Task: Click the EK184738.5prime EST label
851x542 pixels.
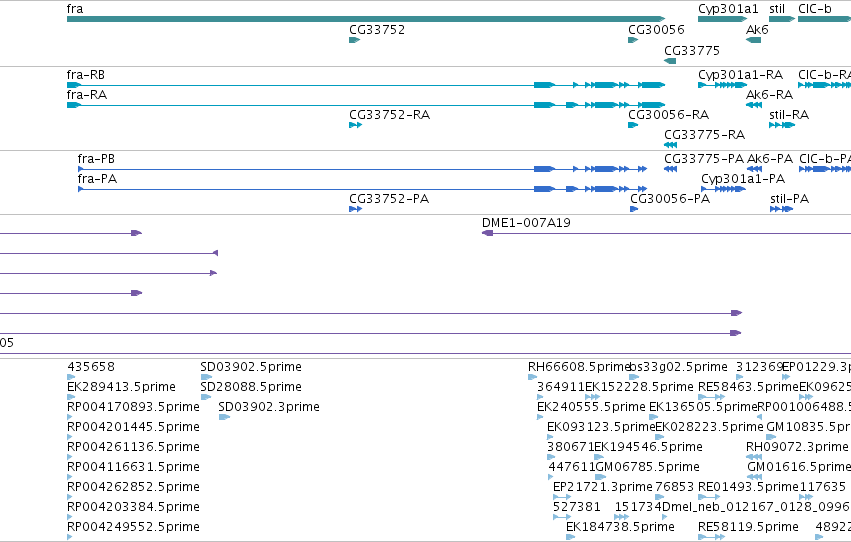Action: pyautogui.click(x=620, y=527)
